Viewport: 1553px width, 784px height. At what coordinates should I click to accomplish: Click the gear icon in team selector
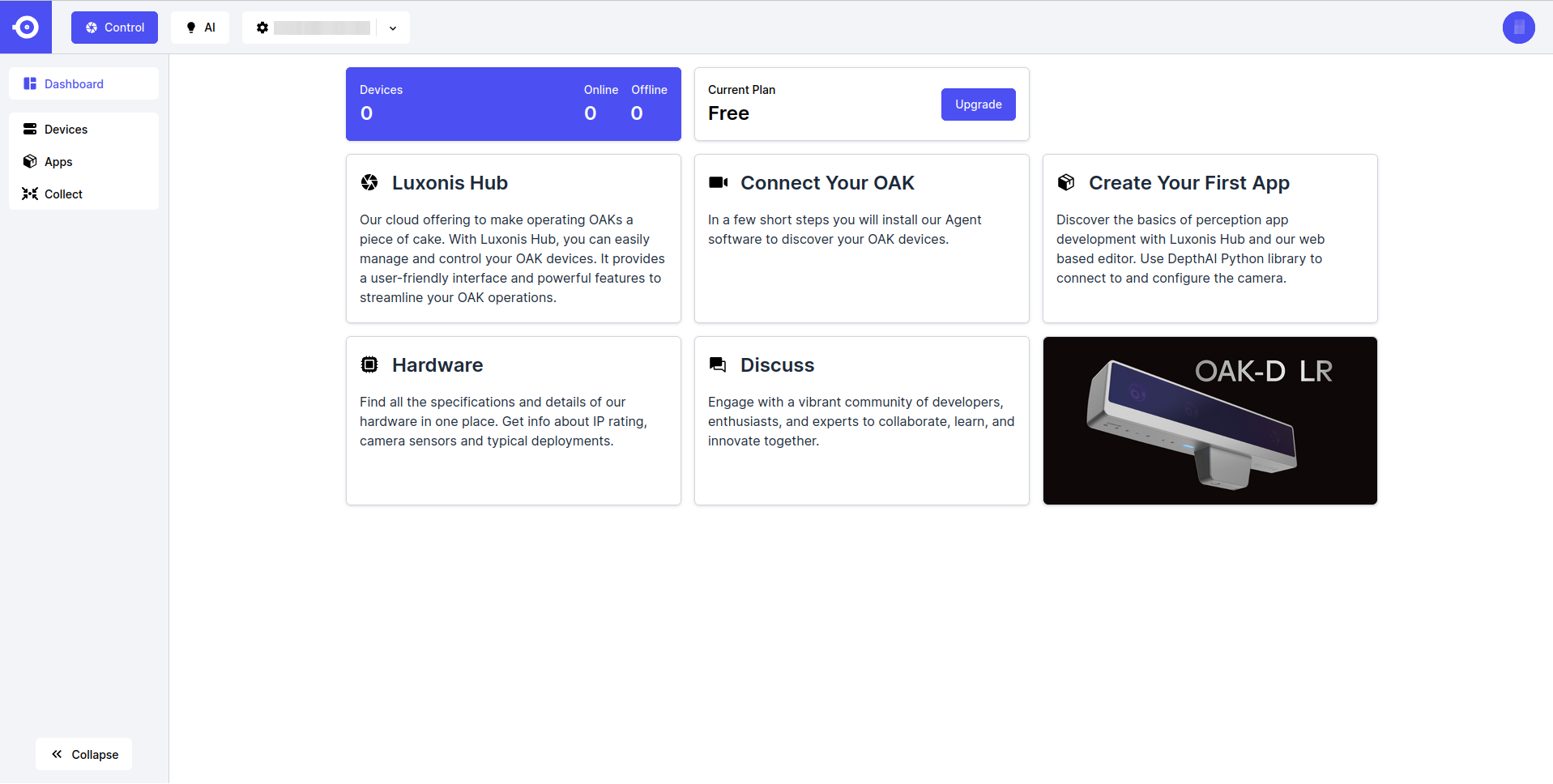pyautogui.click(x=262, y=28)
